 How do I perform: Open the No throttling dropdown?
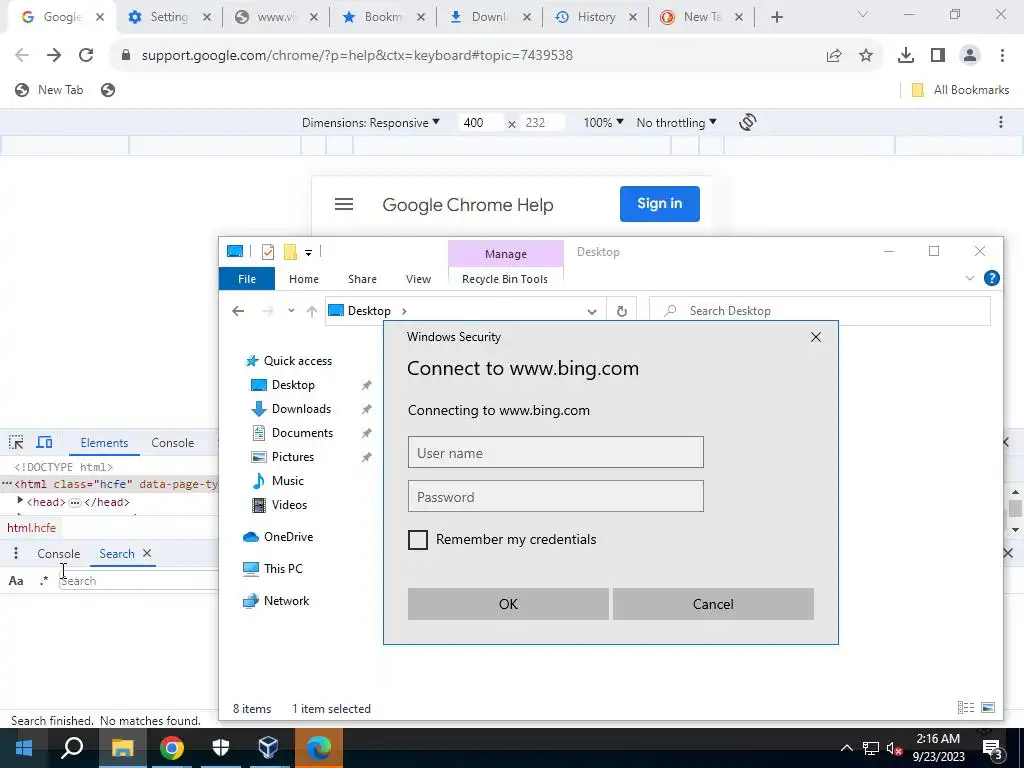point(677,123)
